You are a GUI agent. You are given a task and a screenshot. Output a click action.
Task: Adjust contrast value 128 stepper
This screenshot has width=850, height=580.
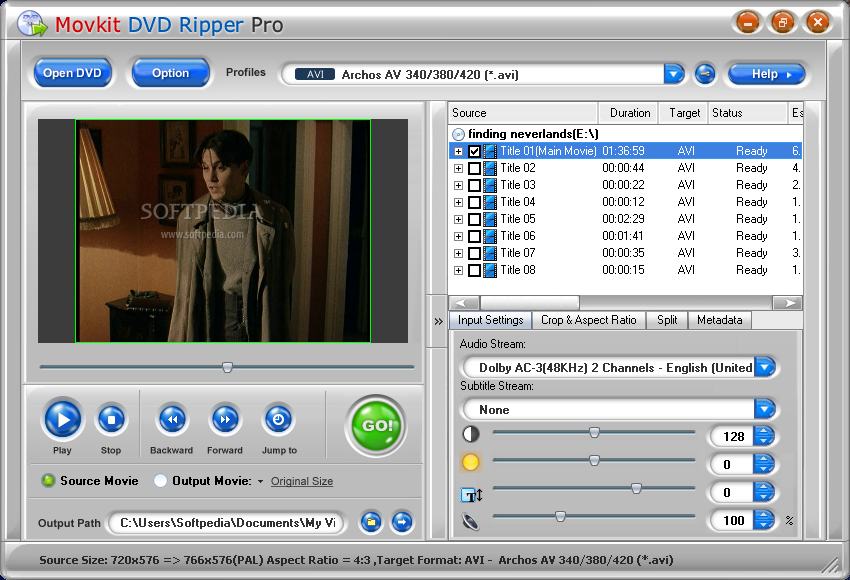coord(764,436)
